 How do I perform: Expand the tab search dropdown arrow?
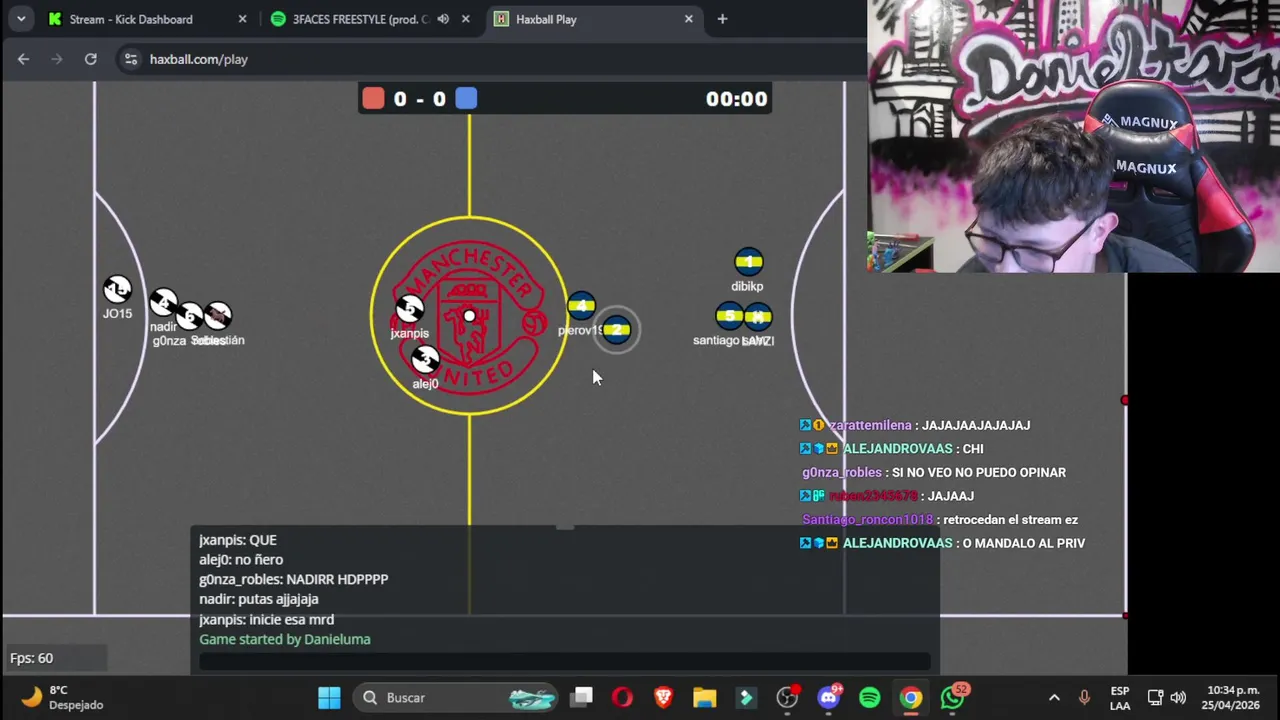click(x=21, y=19)
